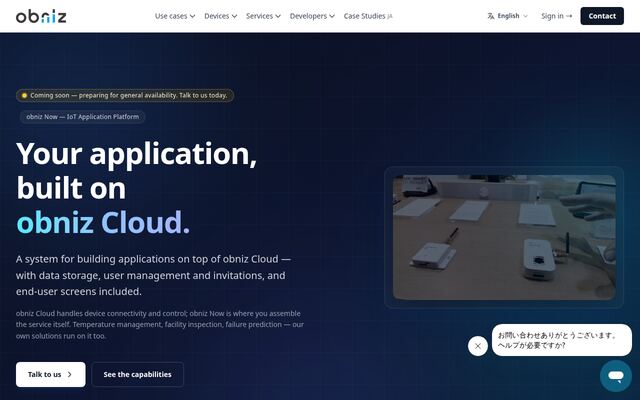This screenshot has height=400, width=640.
Task: Click the Japanese chat greeting message
Action: point(562,340)
